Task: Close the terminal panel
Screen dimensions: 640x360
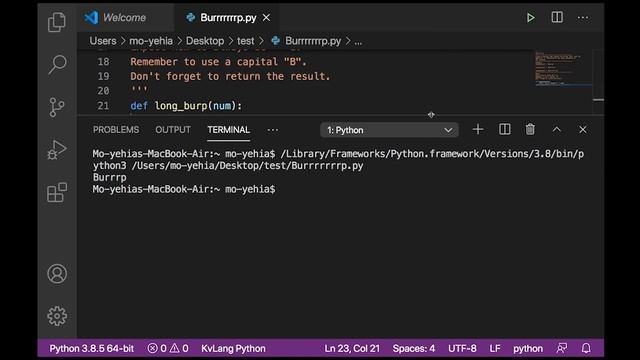Action: point(583,129)
